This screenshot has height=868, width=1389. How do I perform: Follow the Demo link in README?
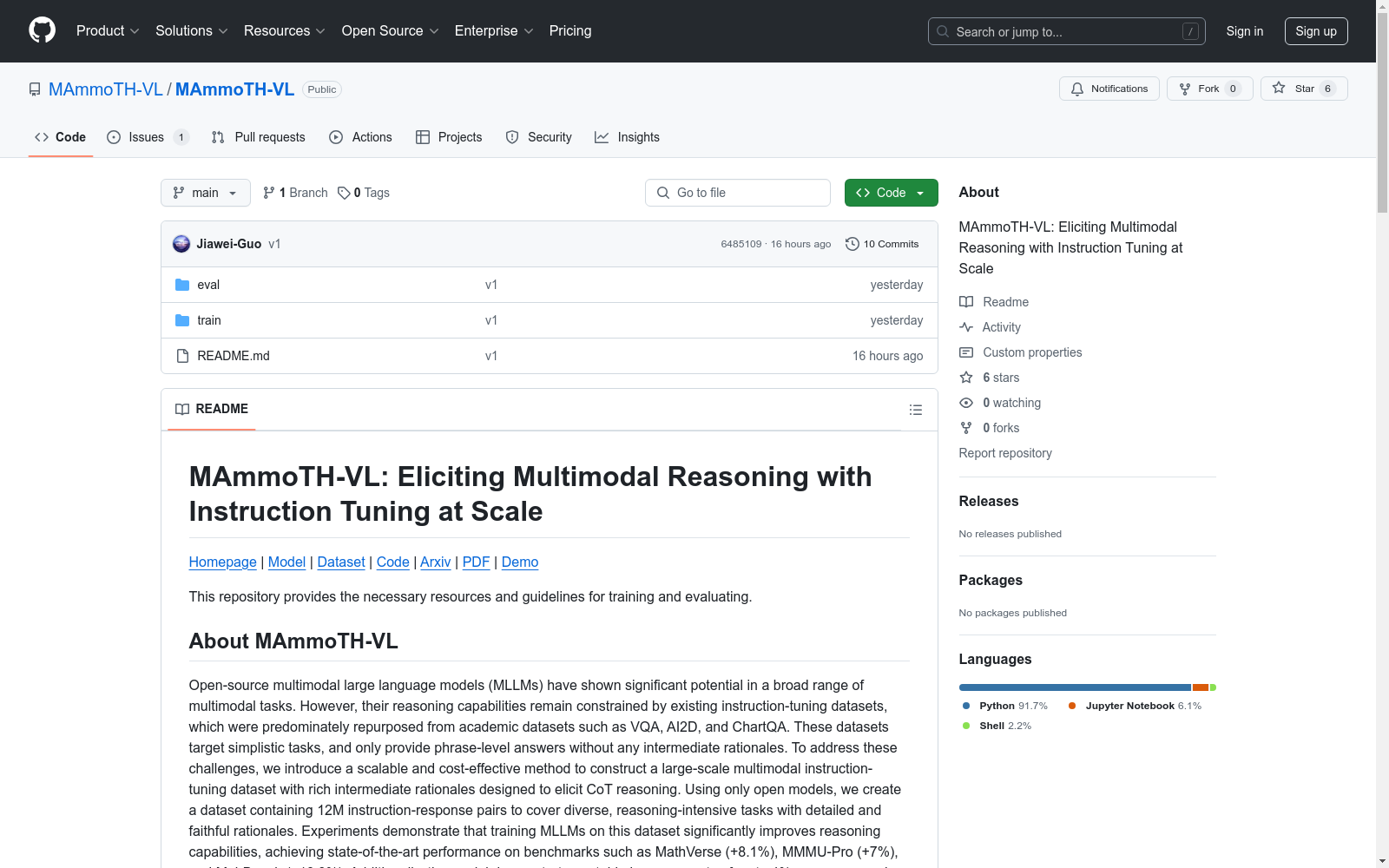click(520, 562)
